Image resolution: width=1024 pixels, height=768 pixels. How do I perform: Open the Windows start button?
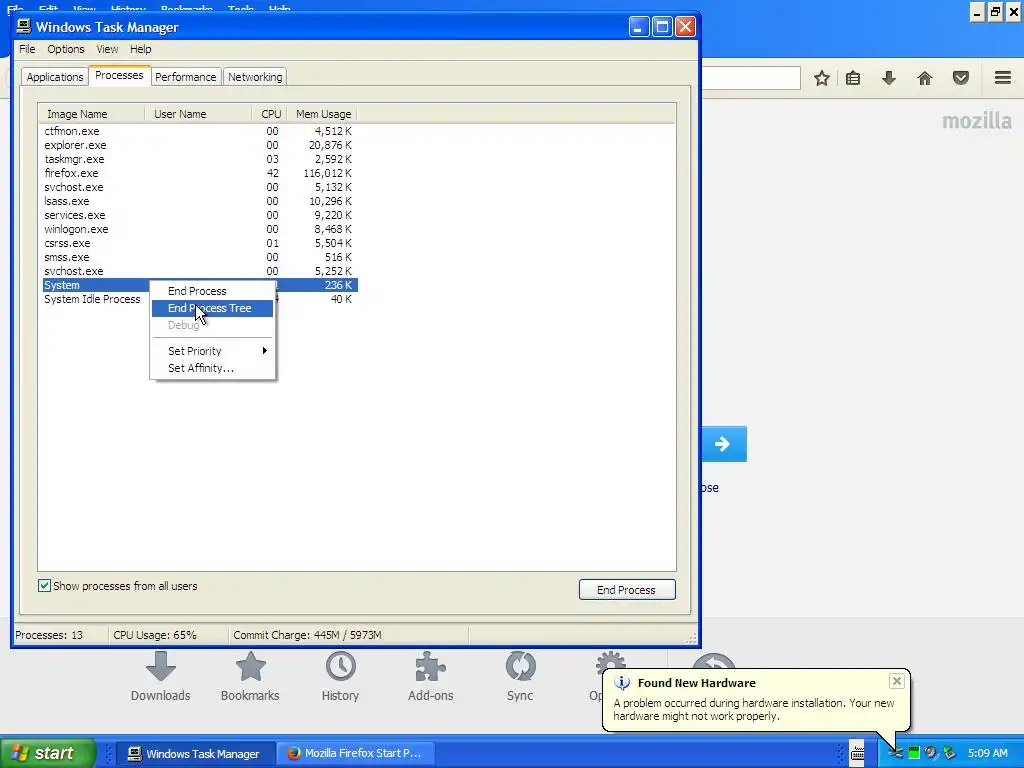point(47,753)
